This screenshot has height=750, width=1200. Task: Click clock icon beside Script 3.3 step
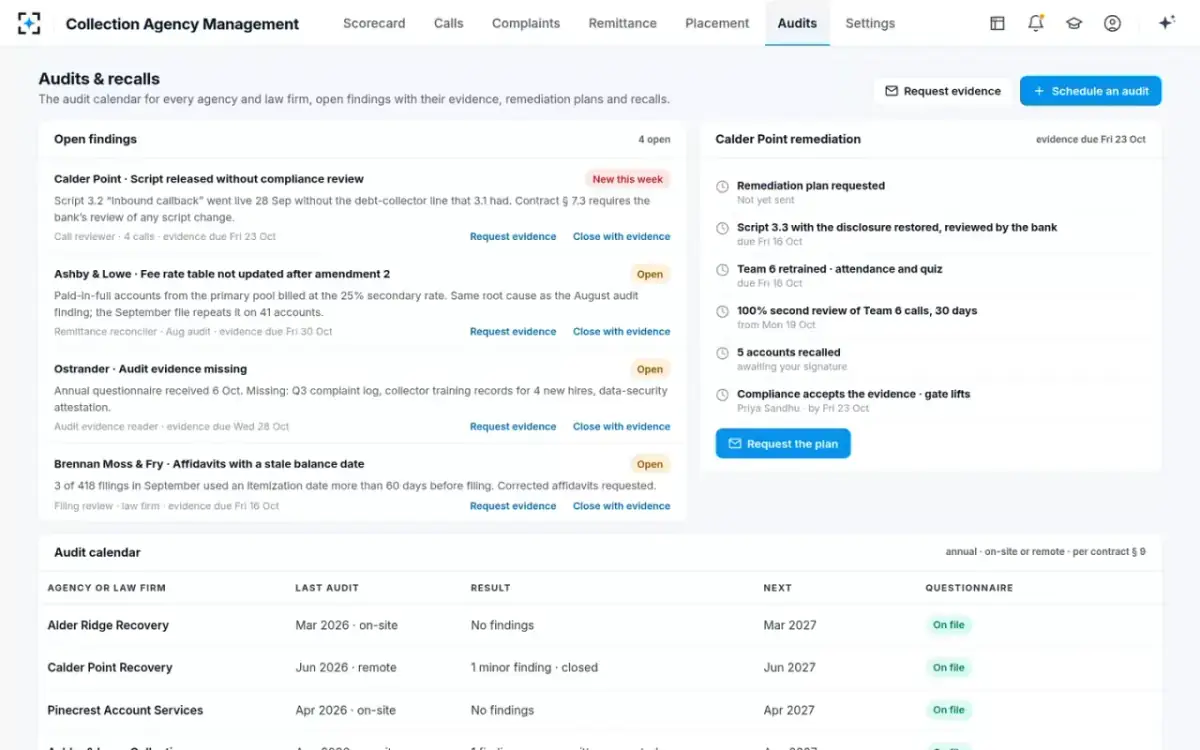tap(723, 228)
